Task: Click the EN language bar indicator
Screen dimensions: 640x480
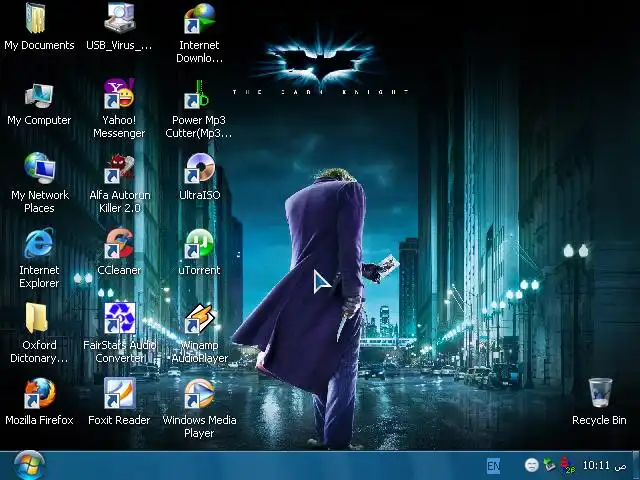Action: coord(493,466)
